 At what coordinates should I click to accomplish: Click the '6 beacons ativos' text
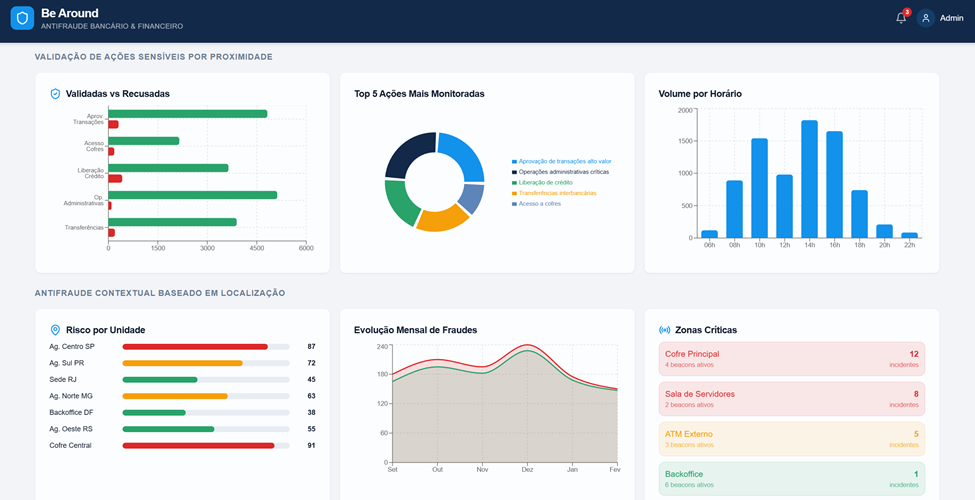click(x=689, y=485)
